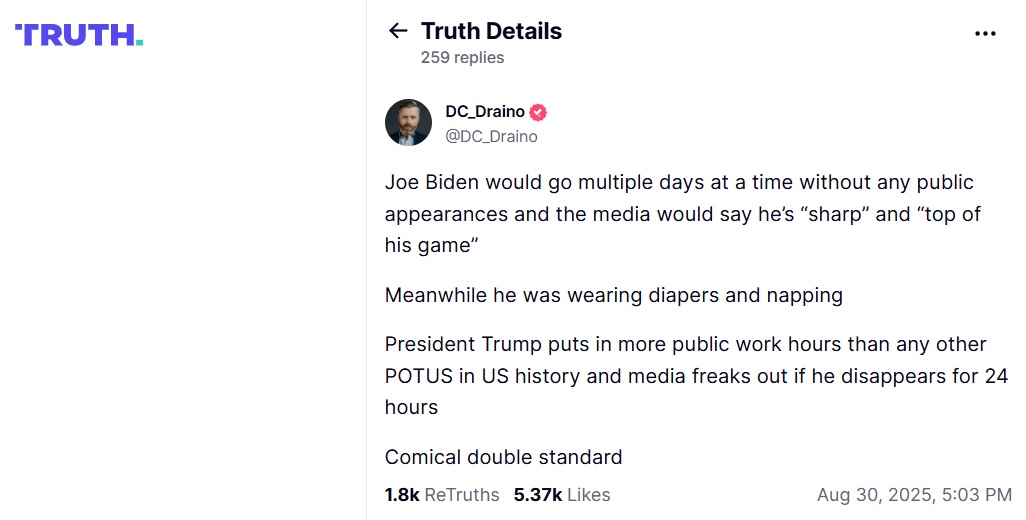Click the DC_Draino display name
Screen dimensions: 1026x520
(484, 112)
